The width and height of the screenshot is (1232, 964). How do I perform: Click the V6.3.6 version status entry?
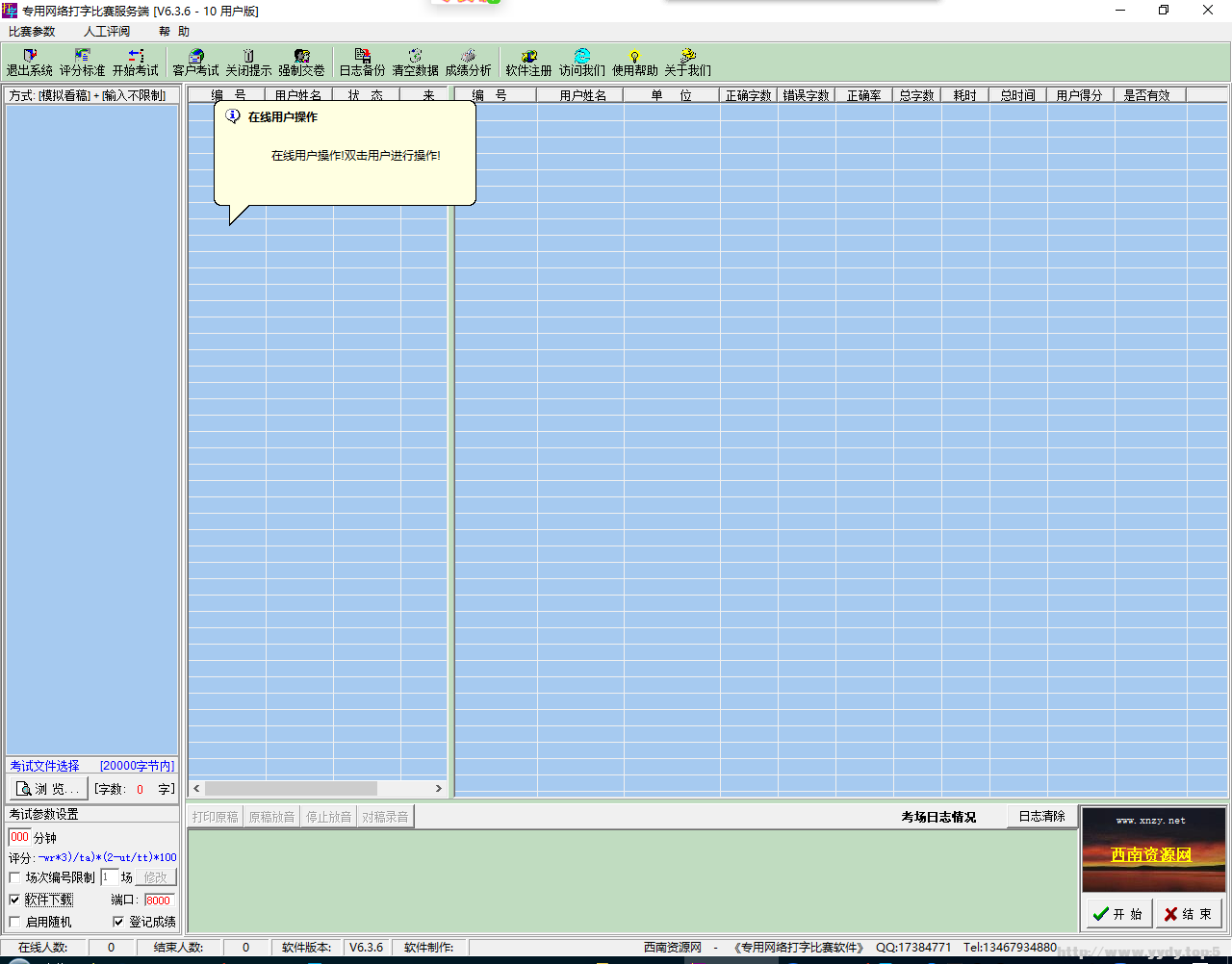point(366,948)
